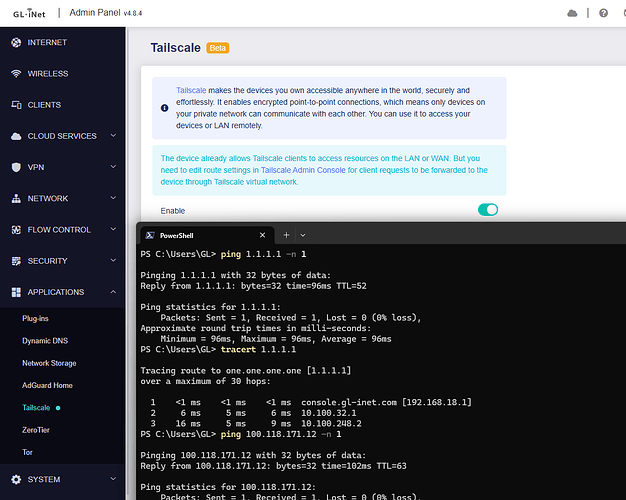Open Dynamic DNS page
The height and width of the screenshot is (500, 626).
pyautogui.click(x=45, y=341)
